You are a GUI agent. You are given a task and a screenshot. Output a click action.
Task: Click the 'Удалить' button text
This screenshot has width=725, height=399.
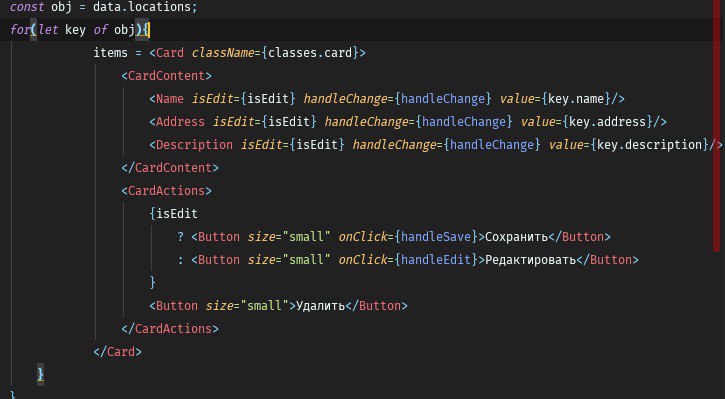tap(320, 306)
